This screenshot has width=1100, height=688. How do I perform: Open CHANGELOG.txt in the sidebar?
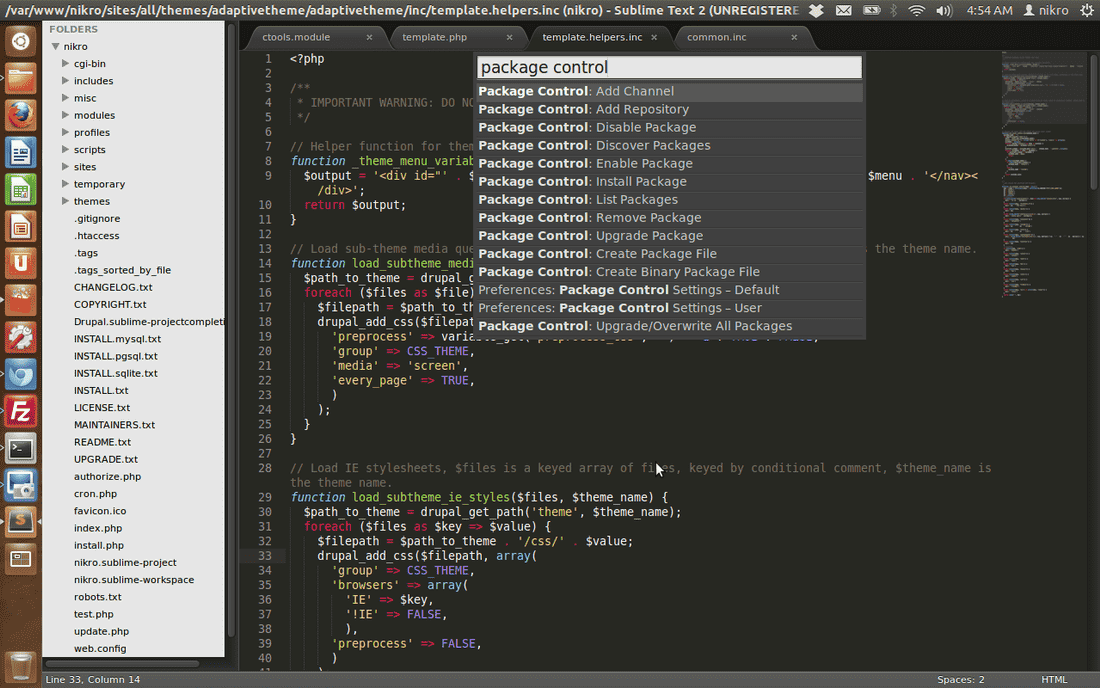113,288
